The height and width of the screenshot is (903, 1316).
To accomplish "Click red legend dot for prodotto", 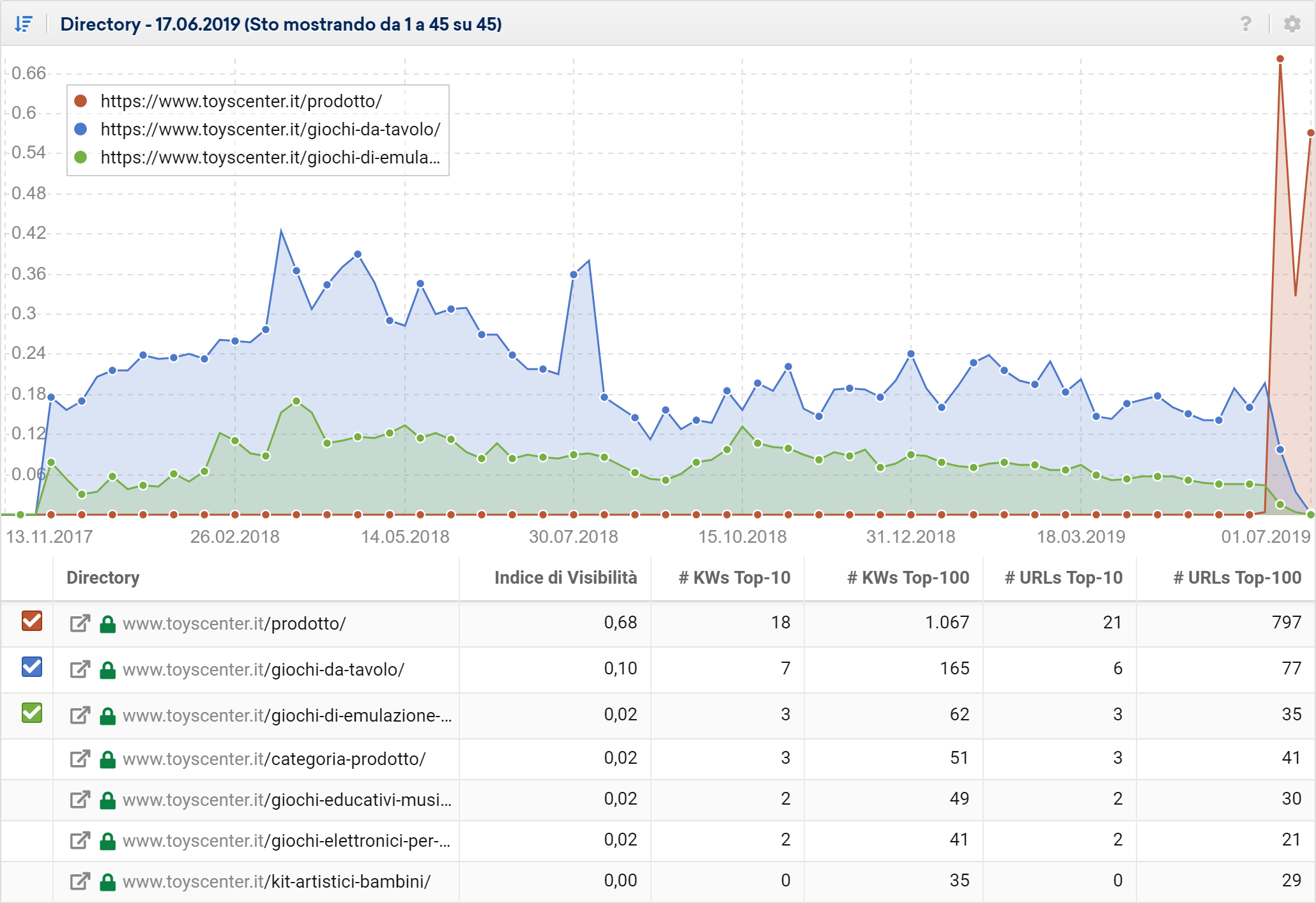I will [x=80, y=101].
